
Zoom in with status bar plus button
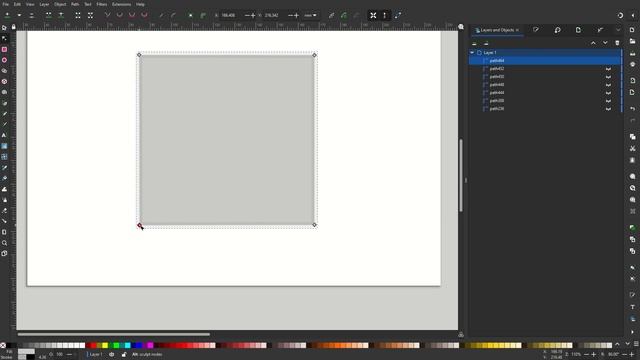point(593,354)
